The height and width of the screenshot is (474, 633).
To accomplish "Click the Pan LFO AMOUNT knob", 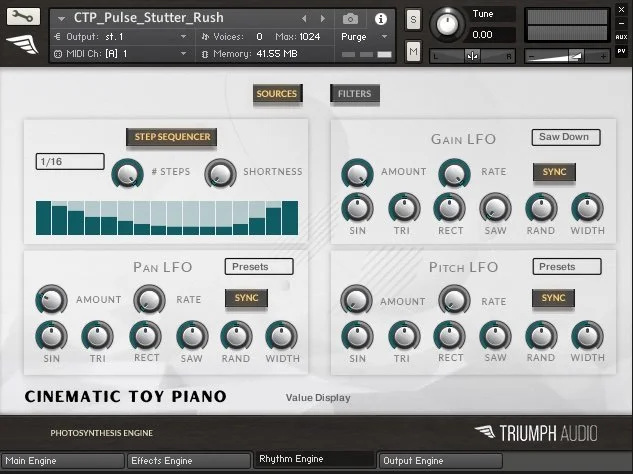I will (x=51, y=300).
